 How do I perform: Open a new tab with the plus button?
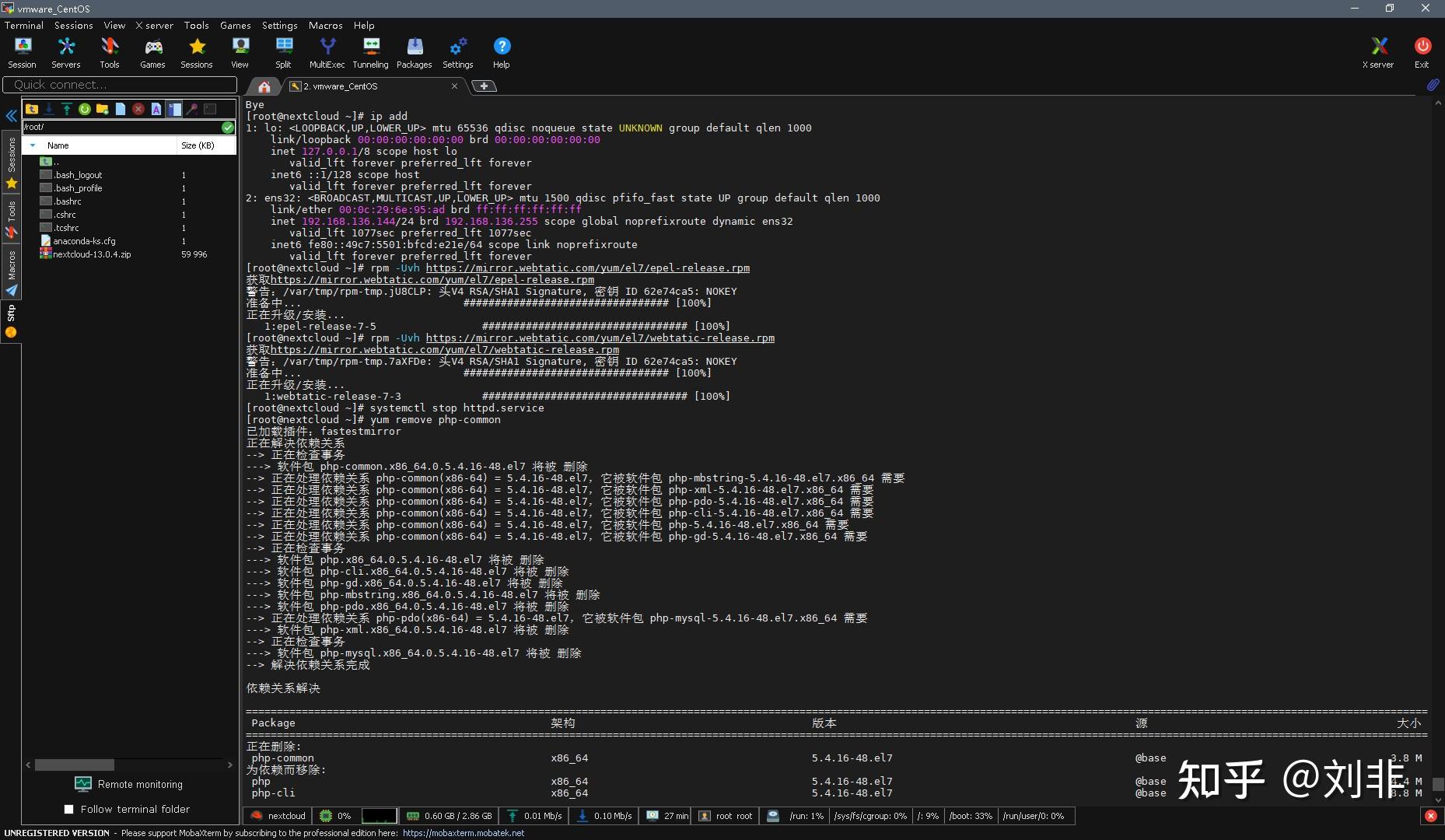click(x=484, y=86)
